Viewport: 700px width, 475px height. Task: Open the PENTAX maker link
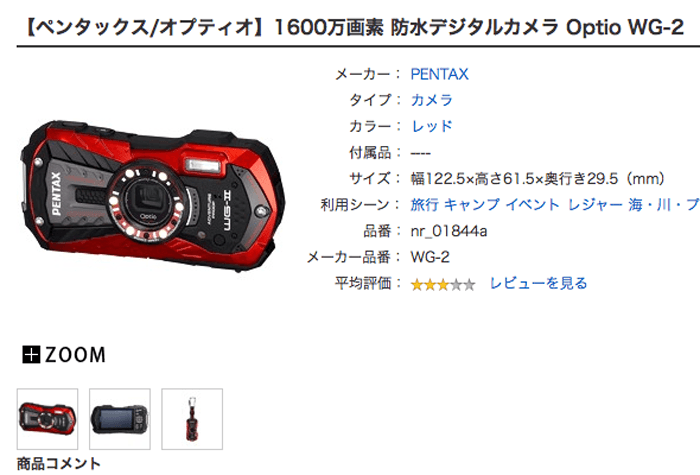pos(439,74)
